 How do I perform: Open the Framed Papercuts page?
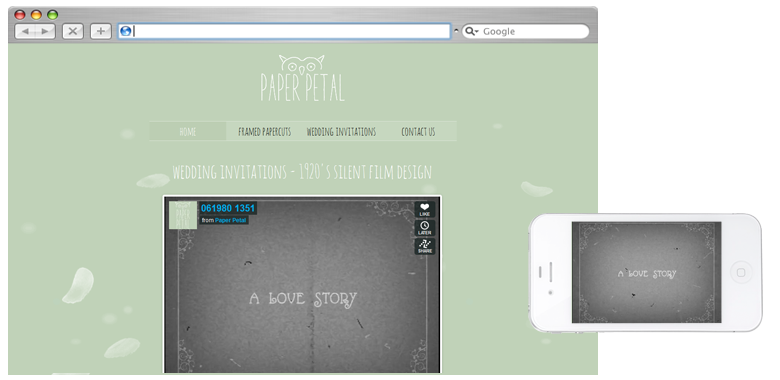pyautogui.click(x=265, y=132)
